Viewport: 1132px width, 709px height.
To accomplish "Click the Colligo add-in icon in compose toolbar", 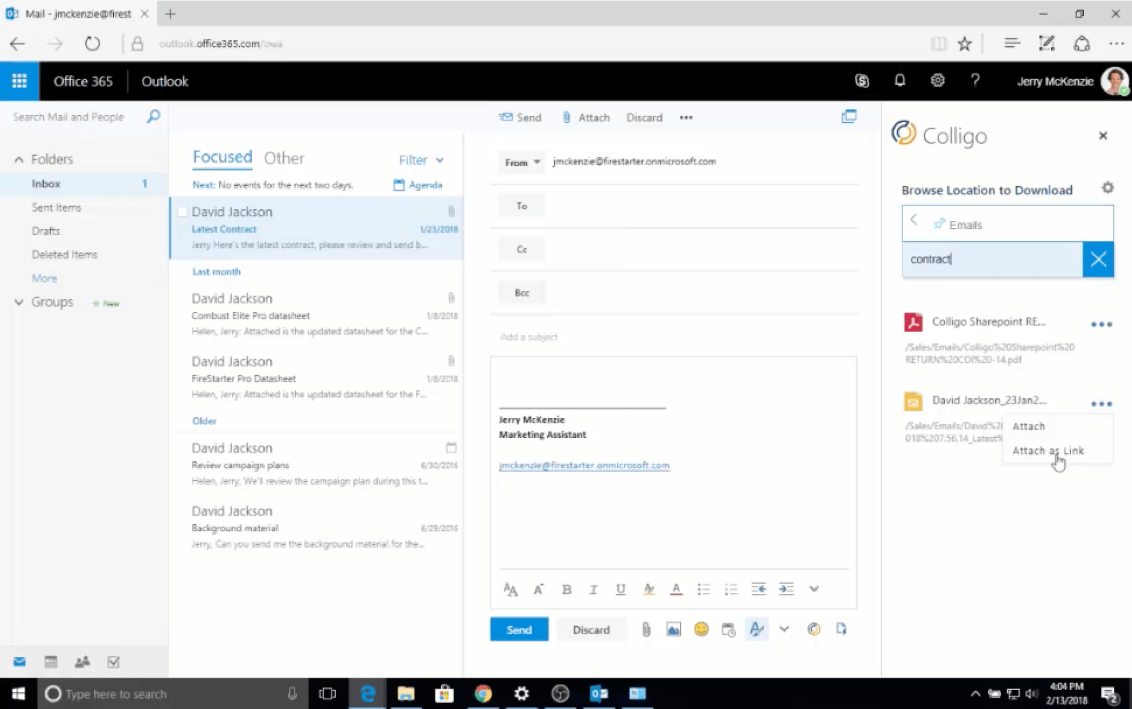I will pyautogui.click(x=813, y=630).
